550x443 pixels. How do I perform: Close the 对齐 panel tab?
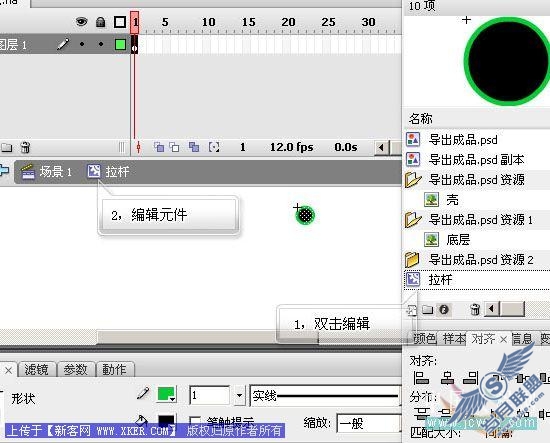pyautogui.click(x=503, y=339)
